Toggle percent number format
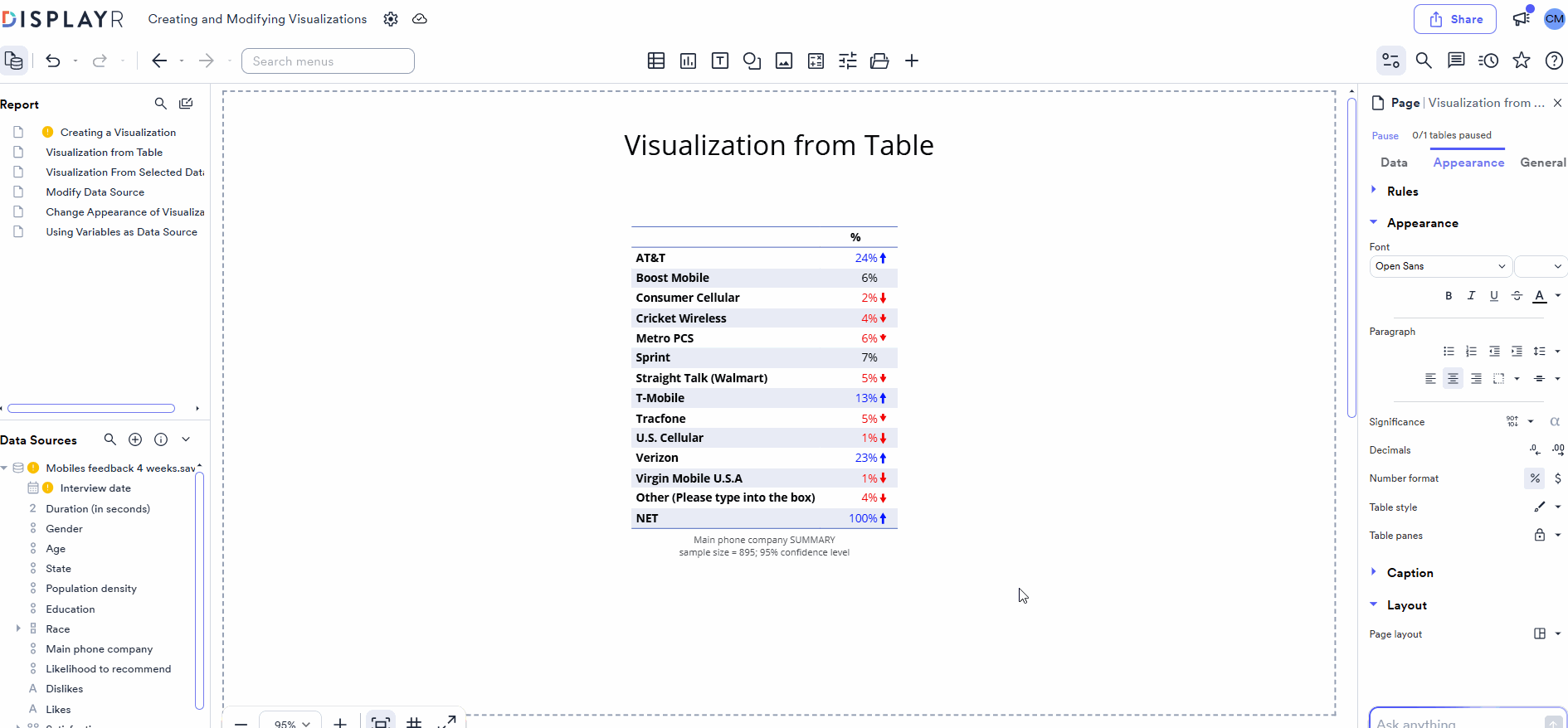The width and height of the screenshot is (1568, 728). click(x=1535, y=478)
